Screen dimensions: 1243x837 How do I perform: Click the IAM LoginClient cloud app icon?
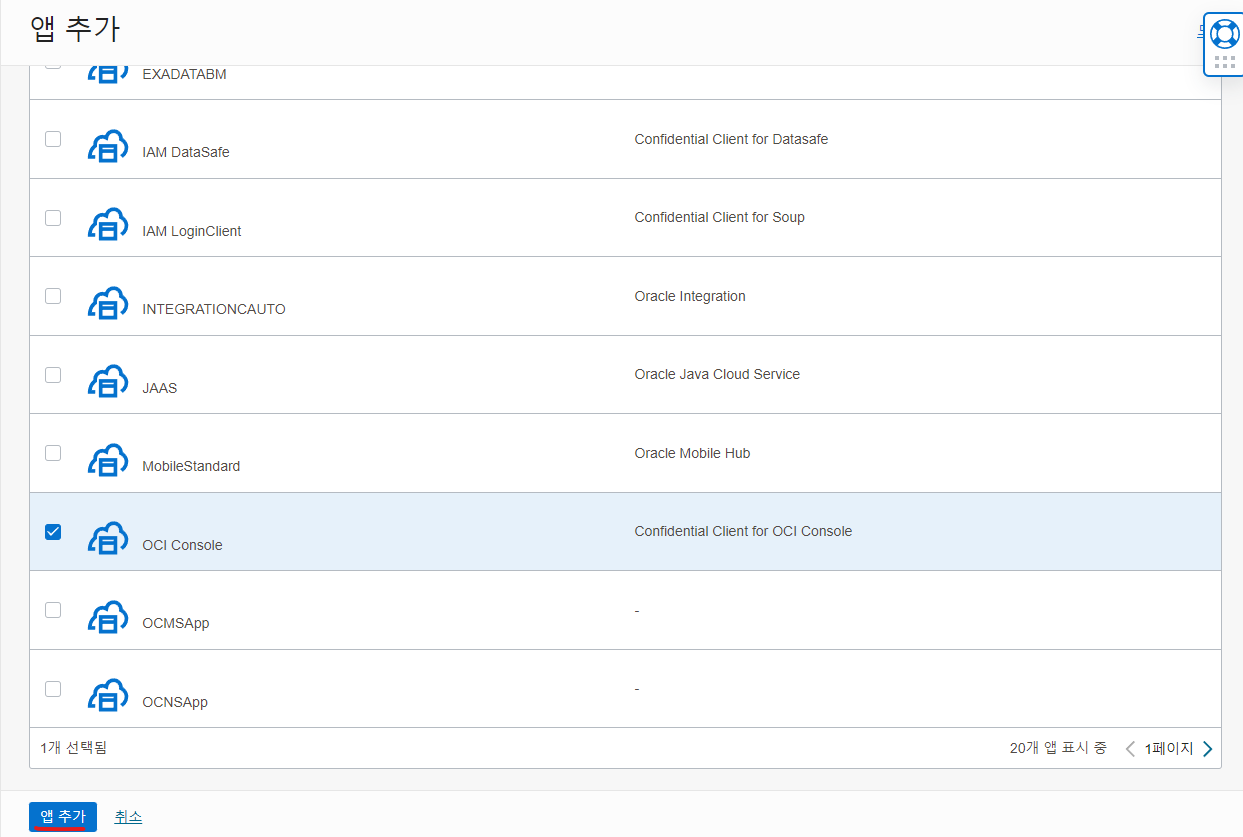coord(108,224)
